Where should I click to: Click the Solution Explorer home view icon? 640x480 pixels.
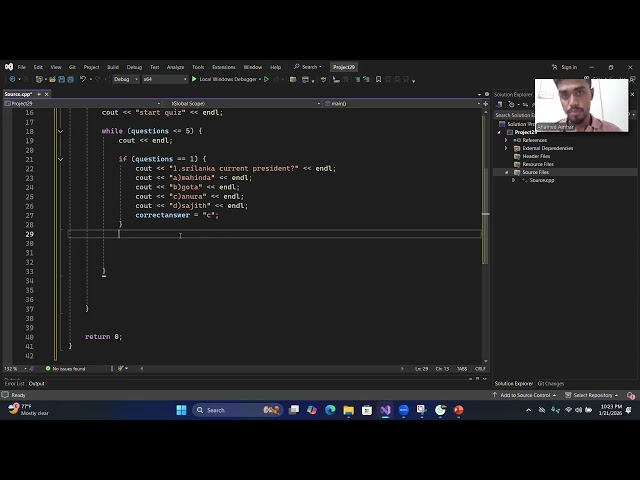(x=499, y=104)
